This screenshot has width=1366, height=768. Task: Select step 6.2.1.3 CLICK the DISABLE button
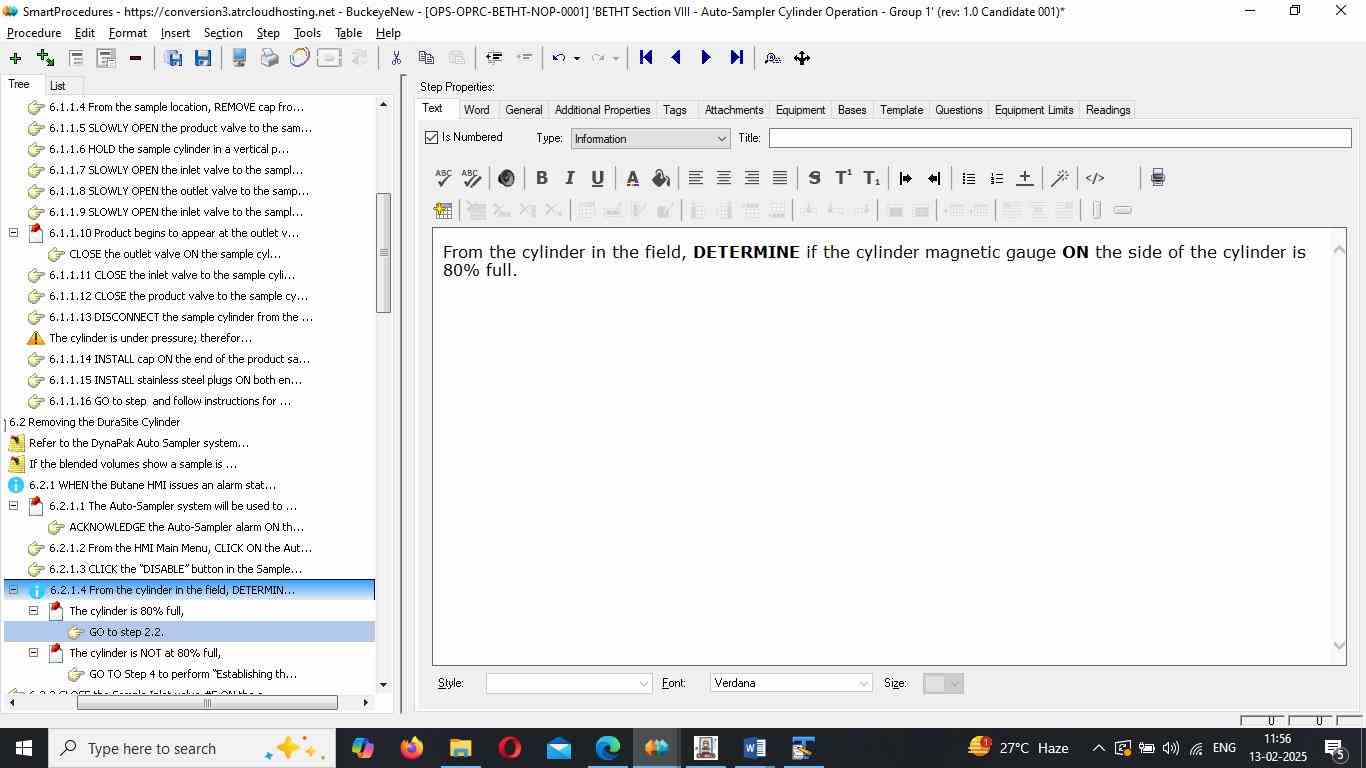pos(175,569)
